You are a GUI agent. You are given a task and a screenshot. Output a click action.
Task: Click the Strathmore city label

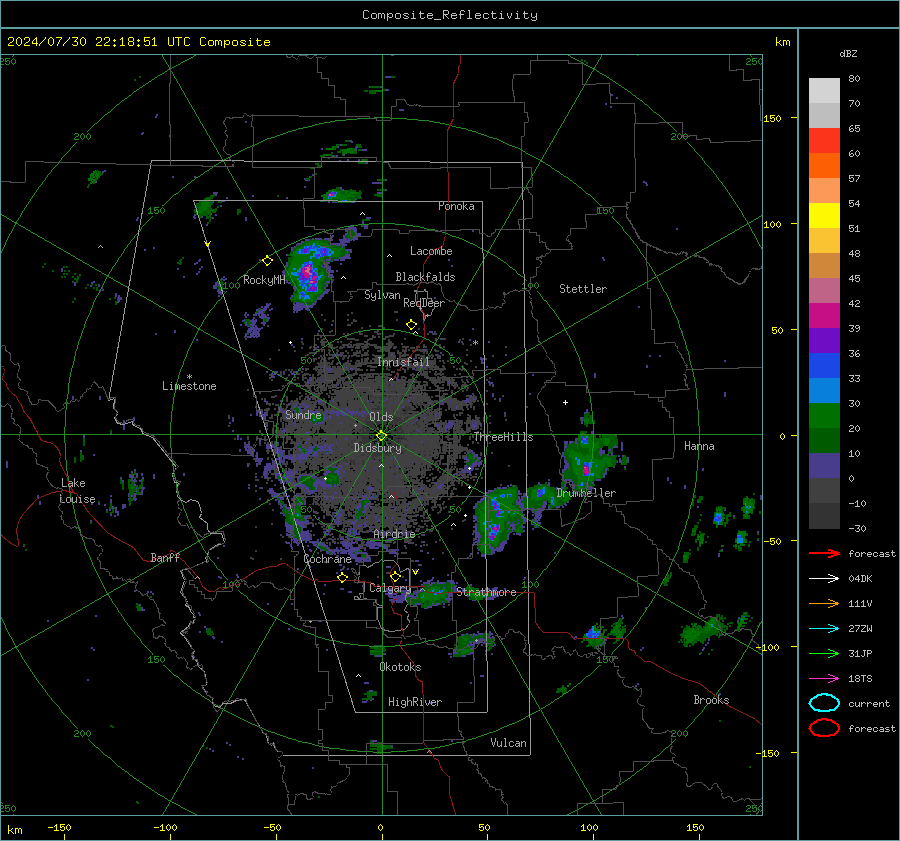(x=486, y=592)
